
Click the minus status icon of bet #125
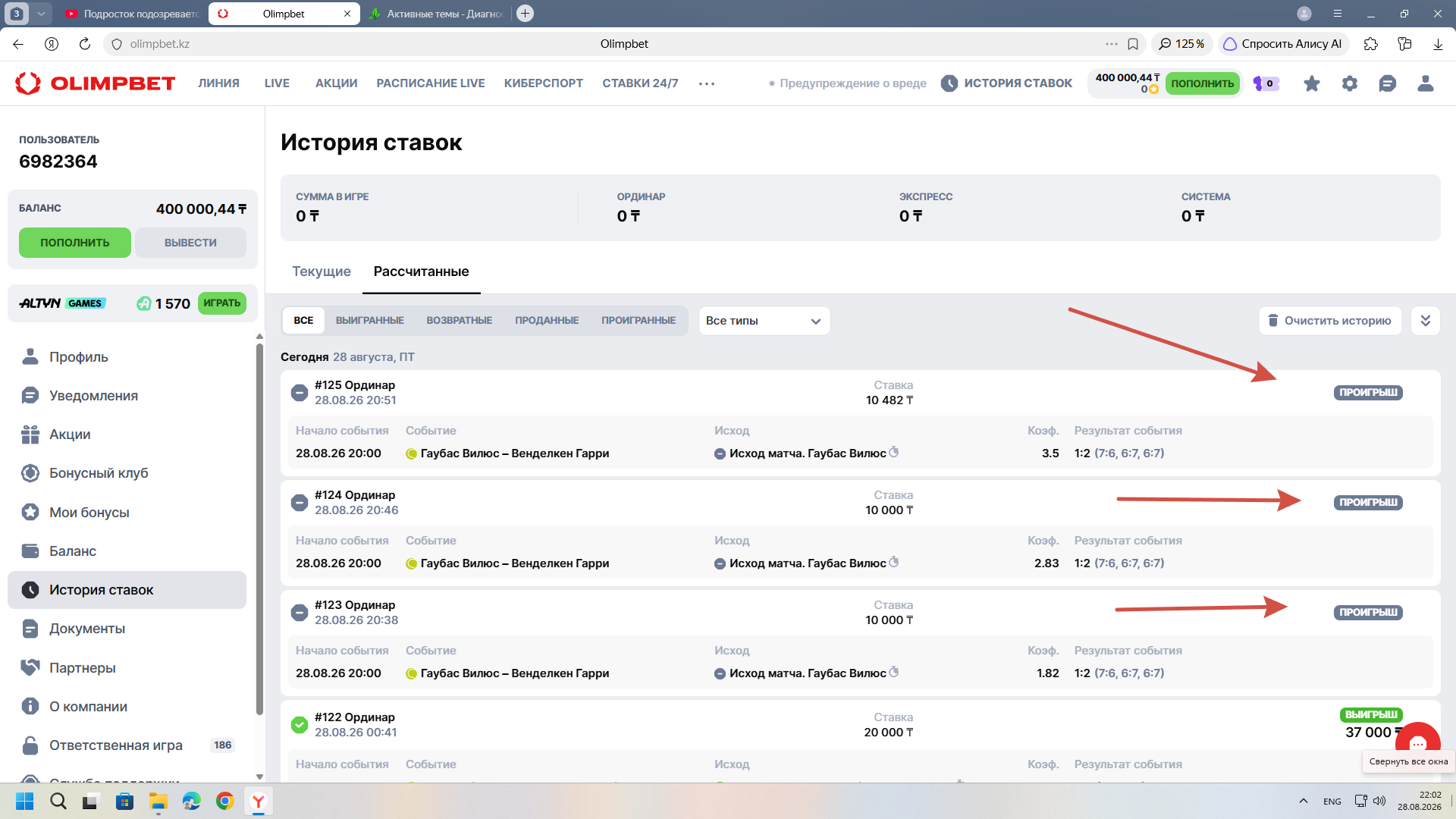click(x=300, y=393)
